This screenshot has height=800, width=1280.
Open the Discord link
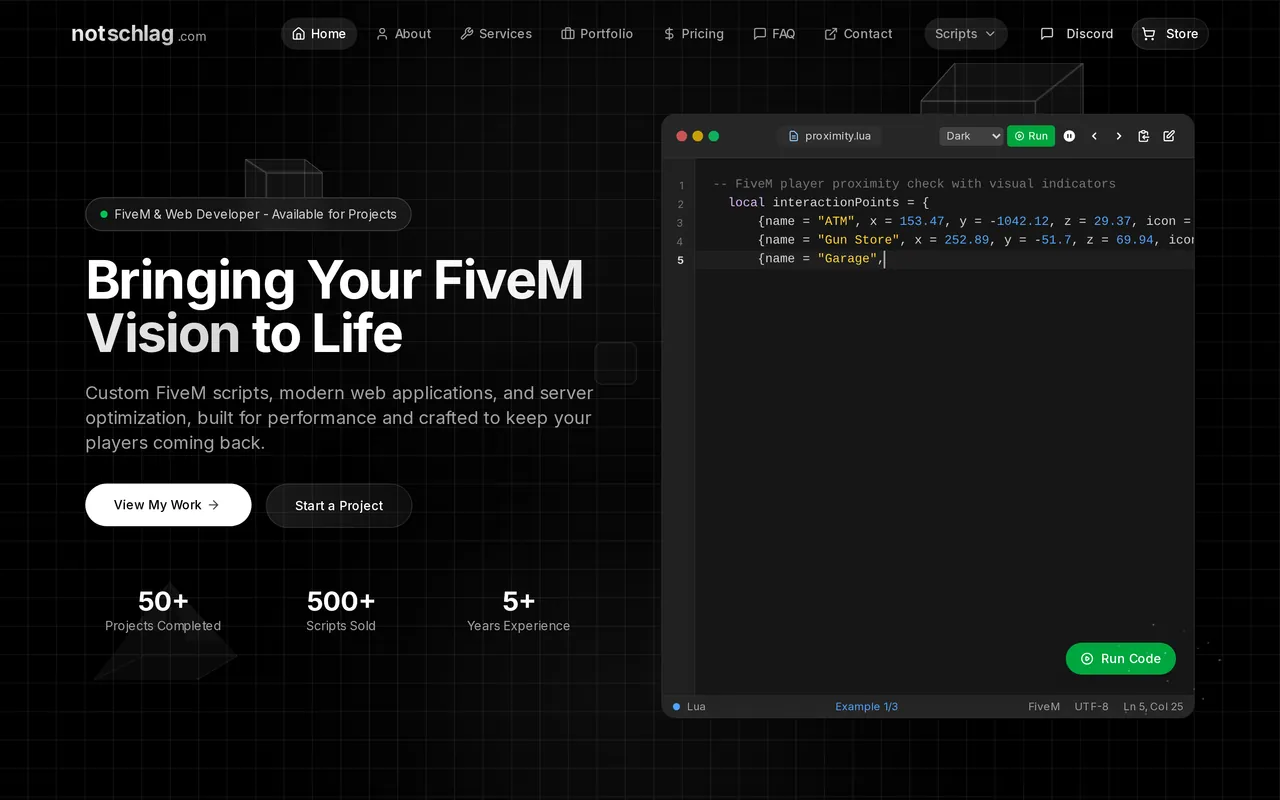pyautogui.click(x=1077, y=34)
